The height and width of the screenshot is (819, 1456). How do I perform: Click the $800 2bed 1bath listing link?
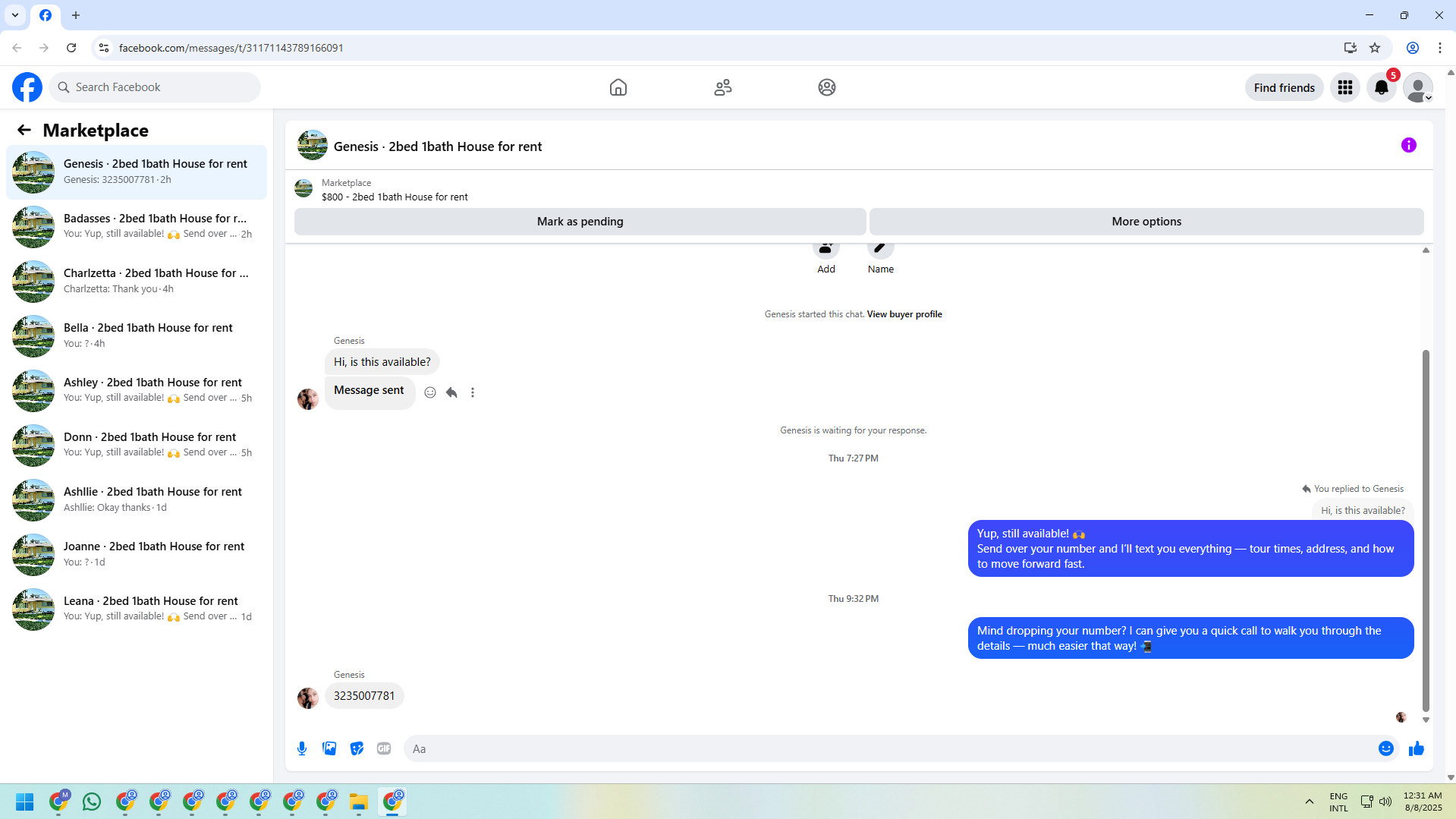(395, 197)
